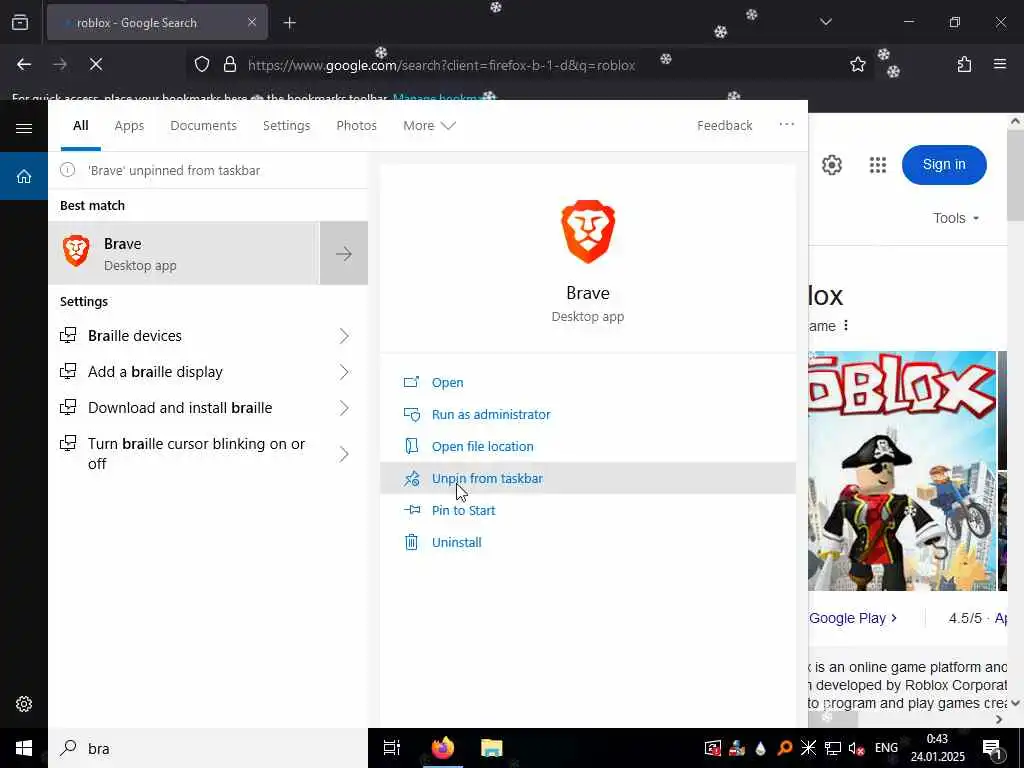
Task: Expand Brave result arrow button
Action: click(x=344, y=253)
